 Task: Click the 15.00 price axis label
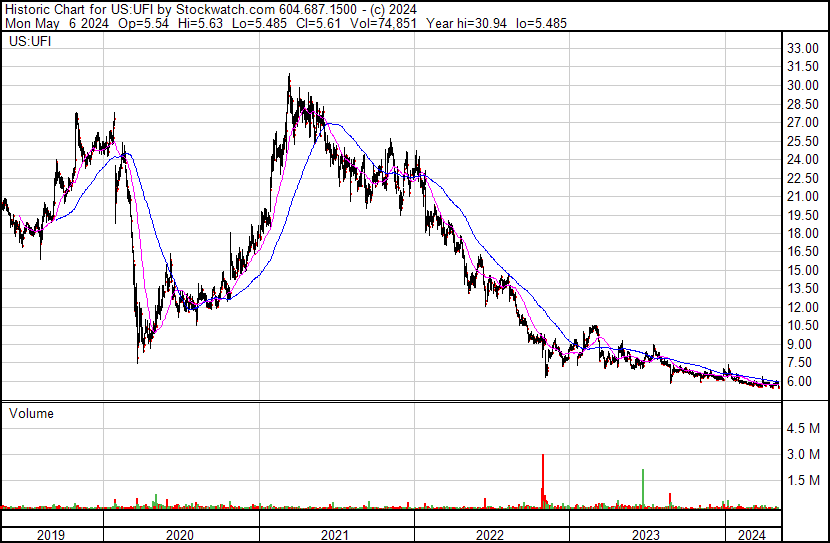(804, 270)
